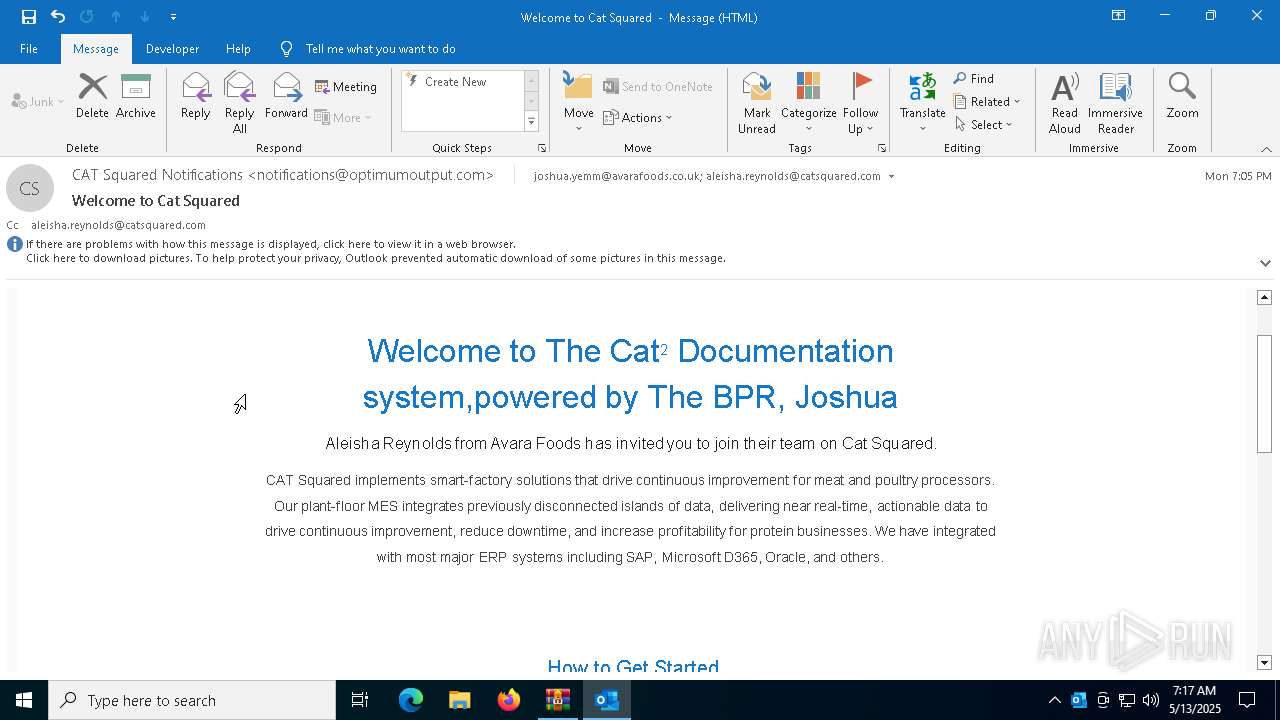The image size is (1280, 720).
Task: Expand the recipients list arrow
Action: (891, 177)
